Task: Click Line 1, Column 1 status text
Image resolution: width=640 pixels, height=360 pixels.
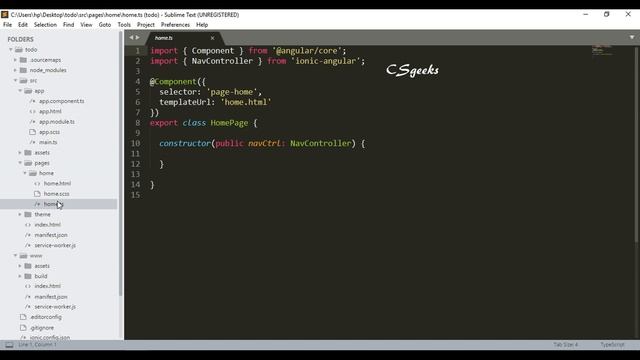Action: click(38, 345)
